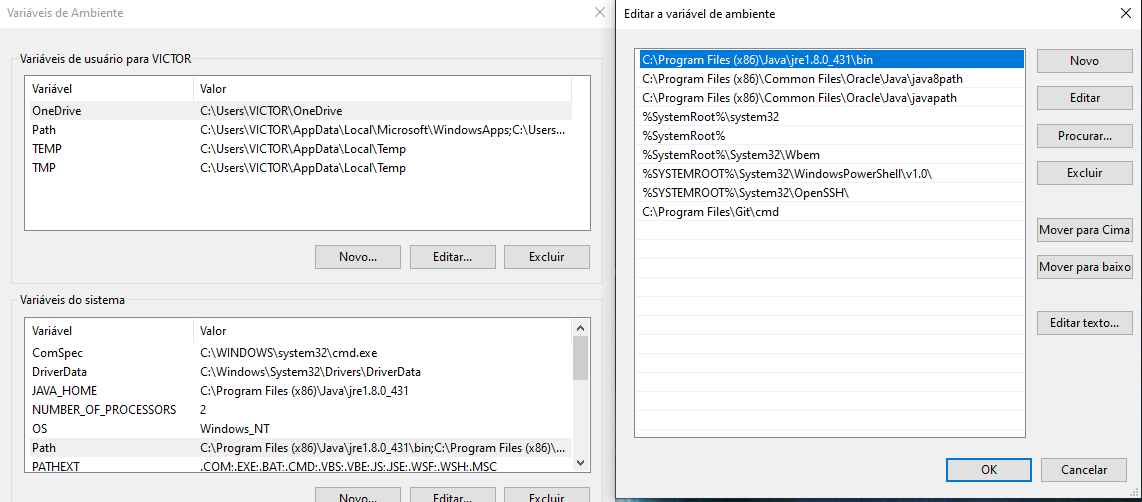Select OS row in system variables
Screen dimensions: 1142x502
pyautogui.click(x=299, y=428)
